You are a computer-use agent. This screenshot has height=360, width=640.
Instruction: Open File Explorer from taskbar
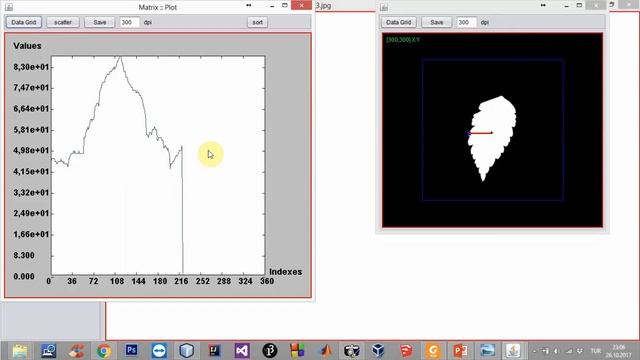[x=20, y=350]
